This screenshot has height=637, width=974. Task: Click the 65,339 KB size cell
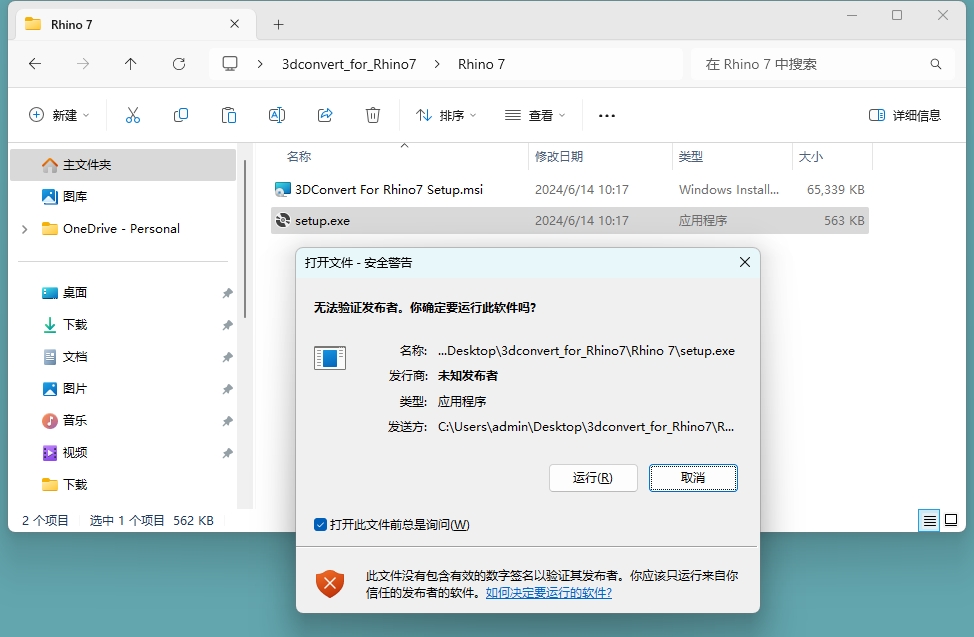pos(835,190)
